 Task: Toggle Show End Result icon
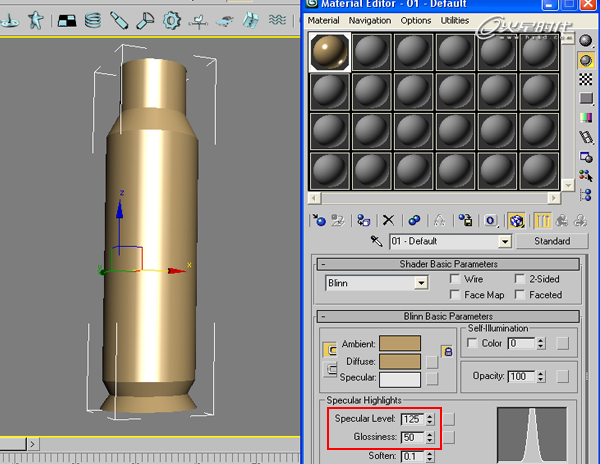(543, 221)
